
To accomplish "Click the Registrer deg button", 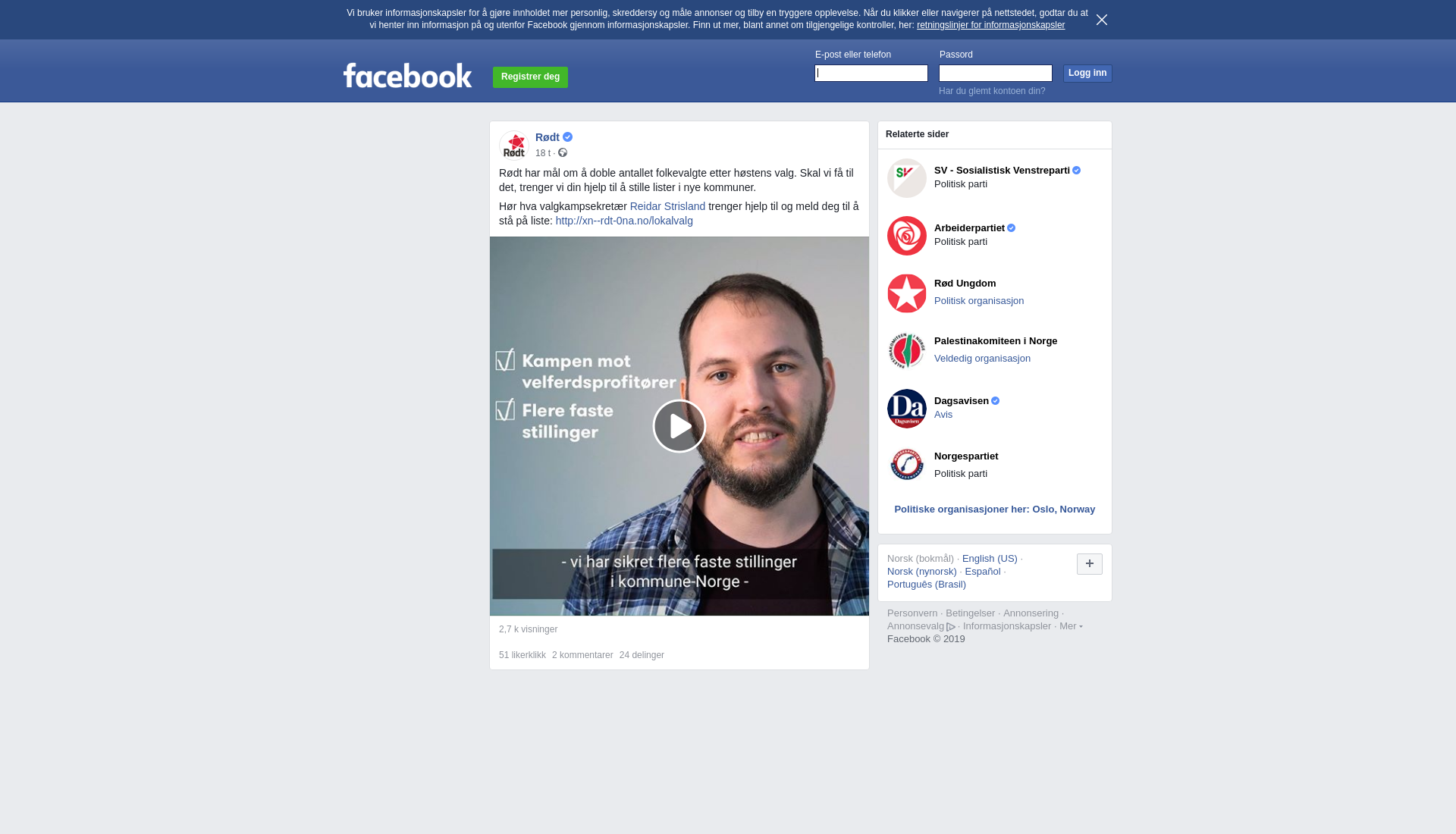I will tap(530, 77).
